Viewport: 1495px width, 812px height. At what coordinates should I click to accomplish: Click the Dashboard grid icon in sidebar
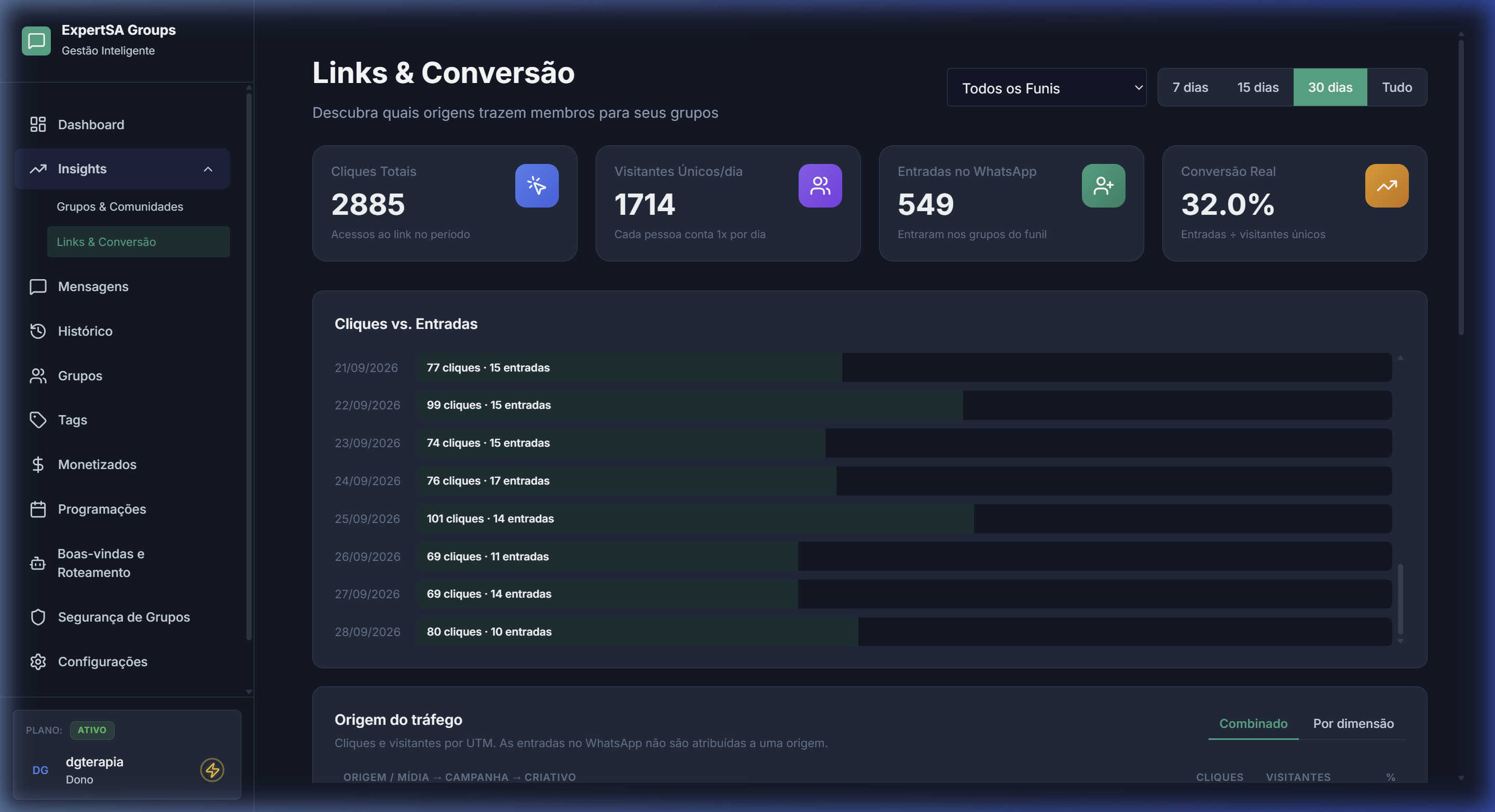point(38,124)
